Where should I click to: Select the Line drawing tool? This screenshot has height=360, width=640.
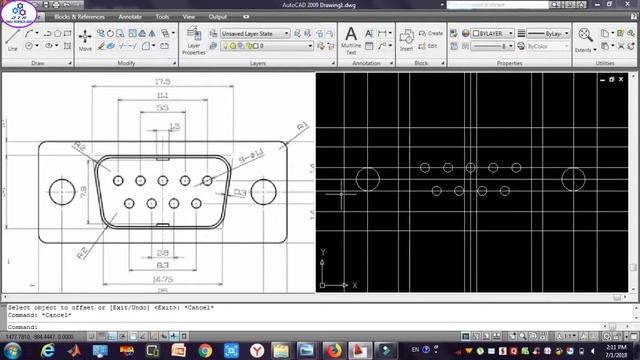(x=12, y=40)
